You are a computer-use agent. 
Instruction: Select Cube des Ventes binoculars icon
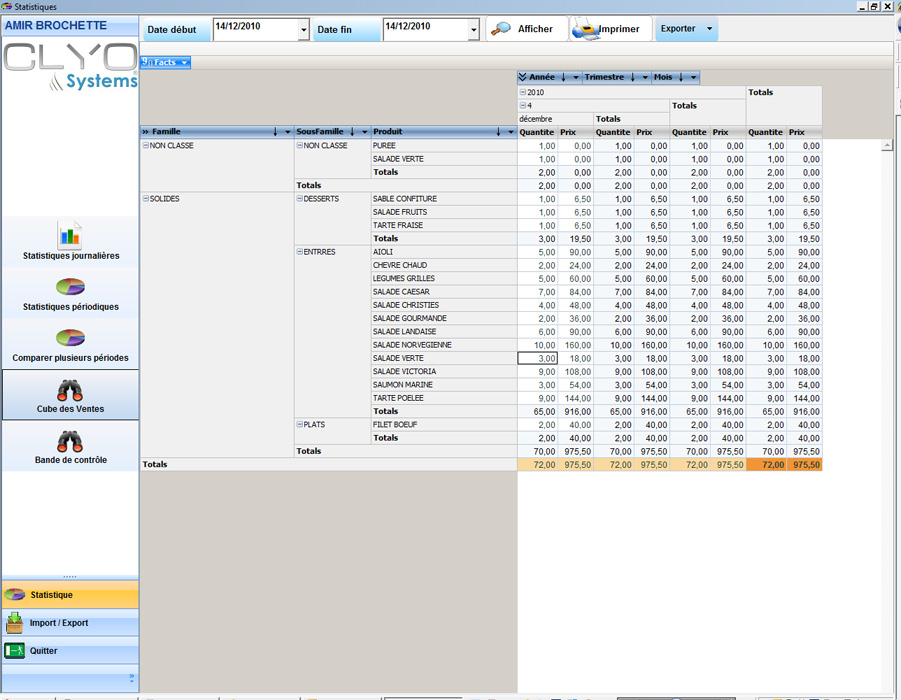pyautogui.click(x=70, y=390)
